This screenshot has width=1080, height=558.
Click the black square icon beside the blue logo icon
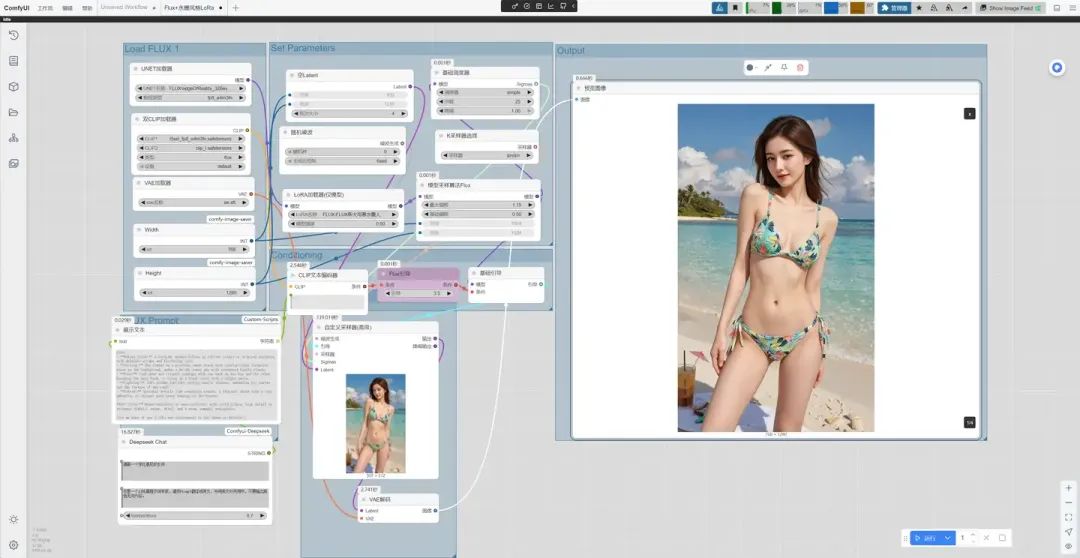point(736,8)
